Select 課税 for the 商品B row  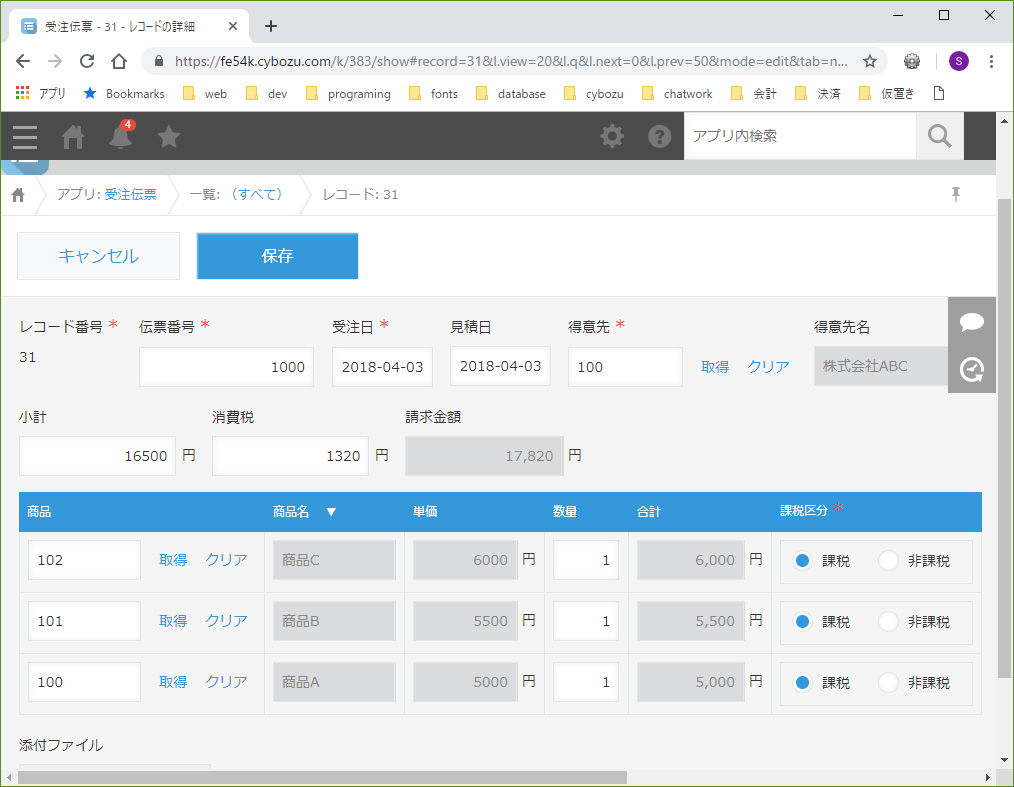tap(802, 621)
